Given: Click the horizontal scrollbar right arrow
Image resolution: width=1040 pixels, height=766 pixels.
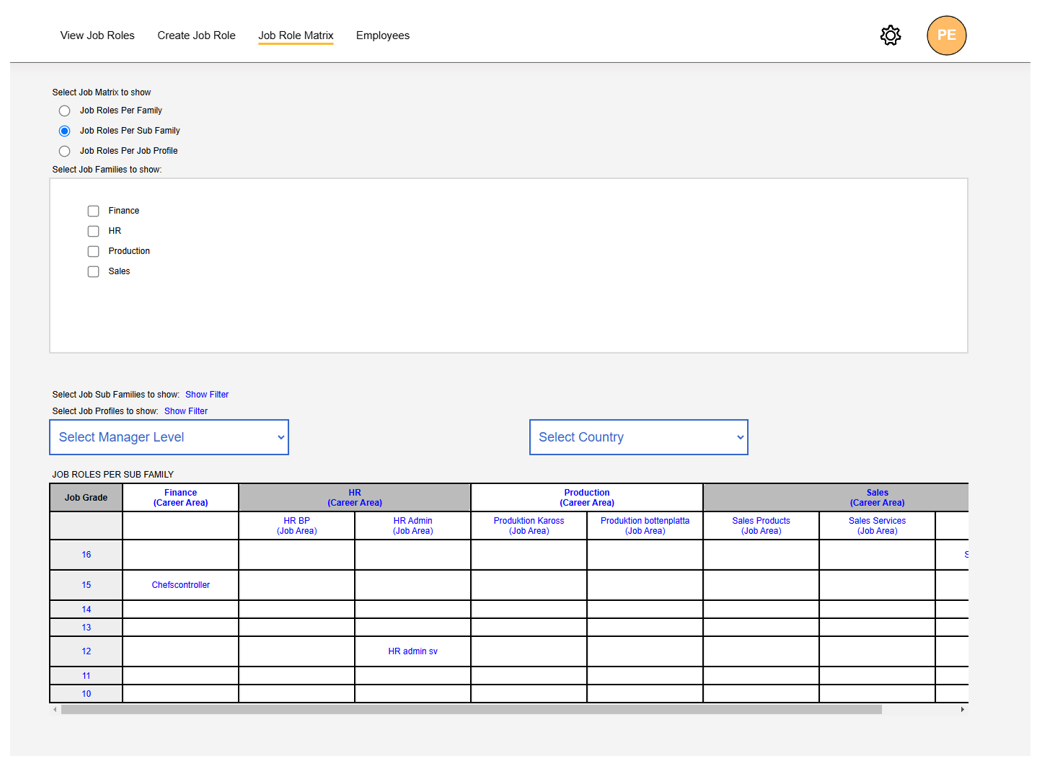Looking at the screenshot, I should click(962, 710).
